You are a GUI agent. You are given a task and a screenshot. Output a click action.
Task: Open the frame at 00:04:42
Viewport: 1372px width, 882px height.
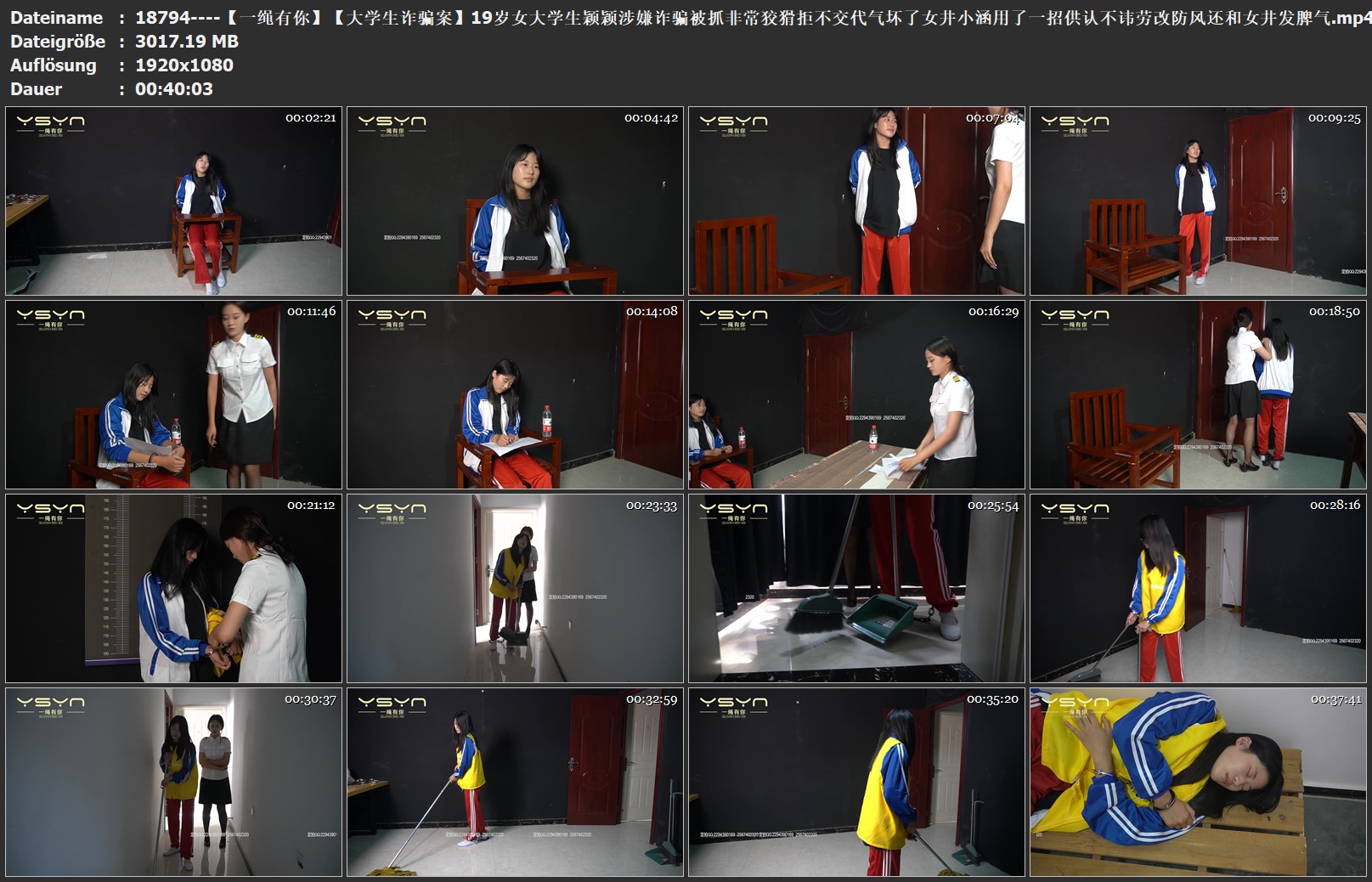coord(515,201)
